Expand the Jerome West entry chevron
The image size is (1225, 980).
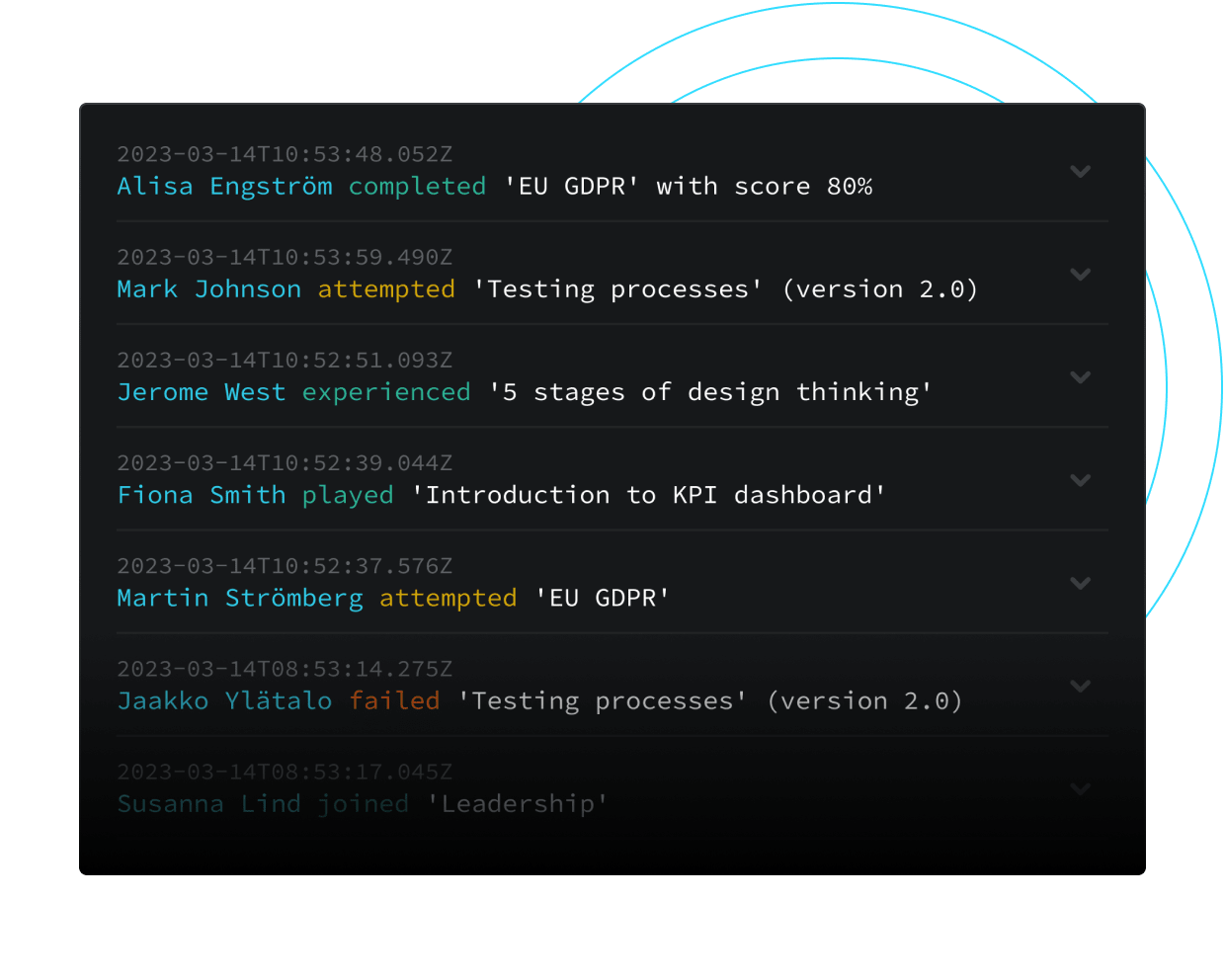[x=1080, y=376]
